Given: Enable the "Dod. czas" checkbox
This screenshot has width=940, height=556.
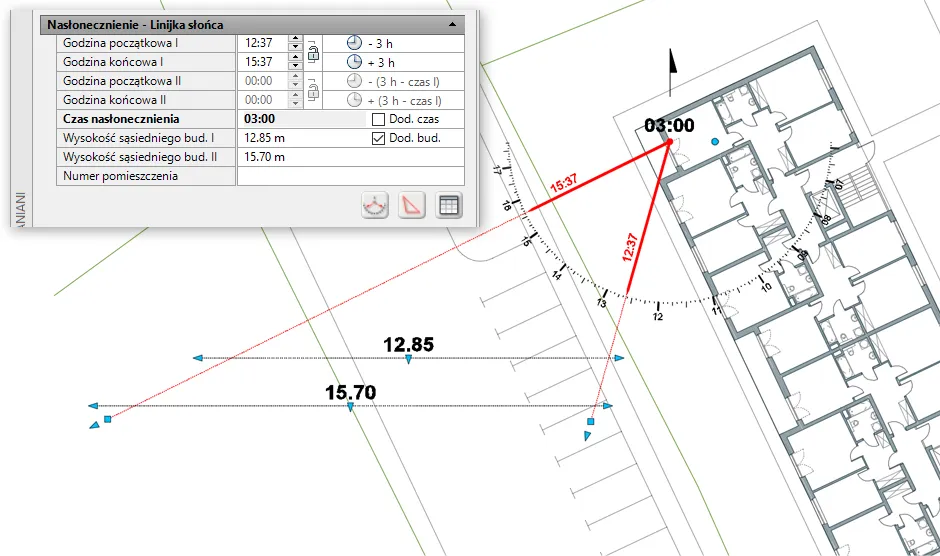Looking at the screenshot, I should point(378,120).
